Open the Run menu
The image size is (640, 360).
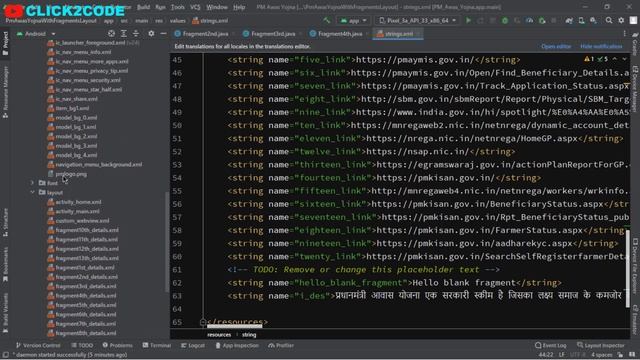pos(160,7)
